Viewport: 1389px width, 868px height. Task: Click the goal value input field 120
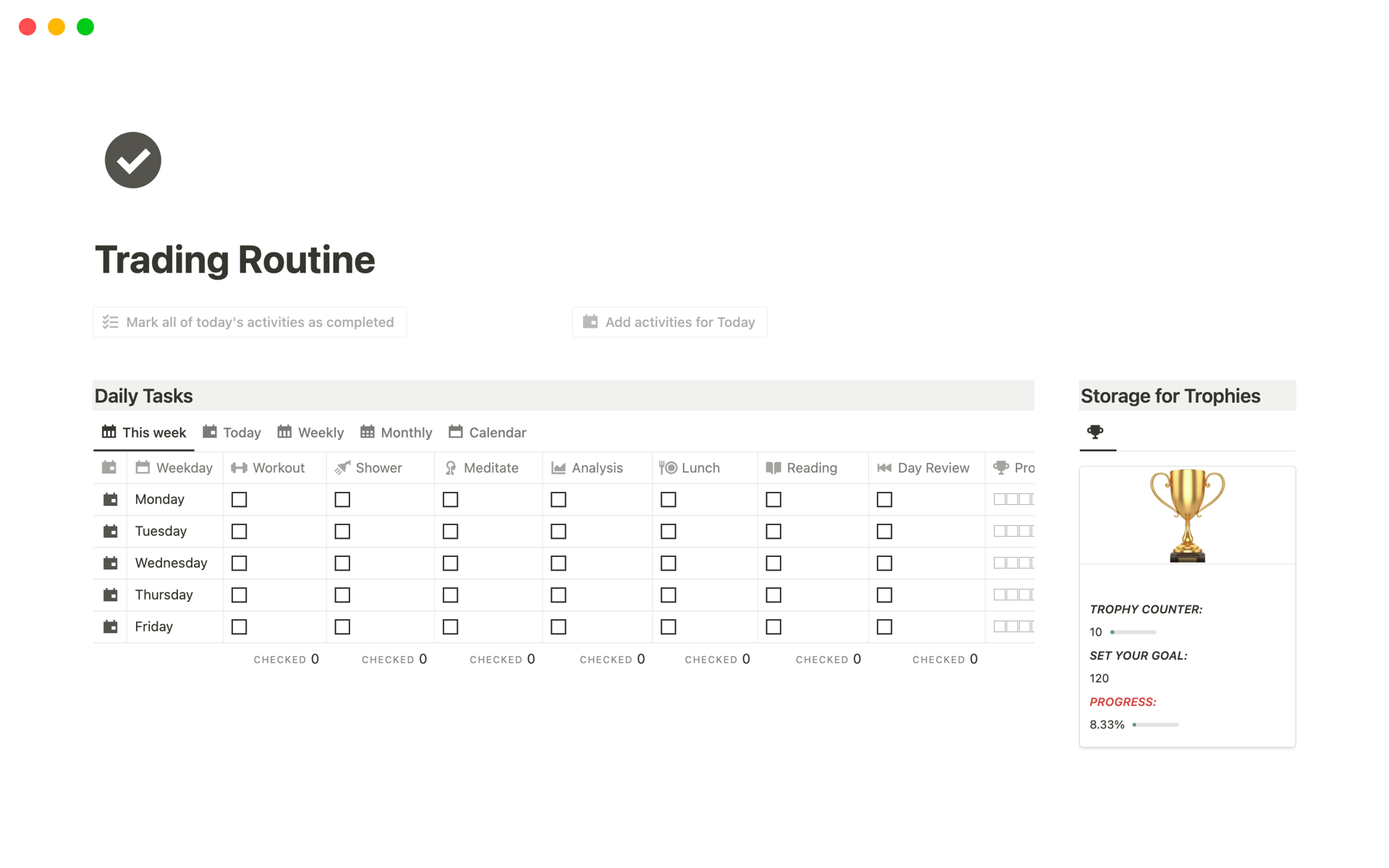tap(1099, 678)
